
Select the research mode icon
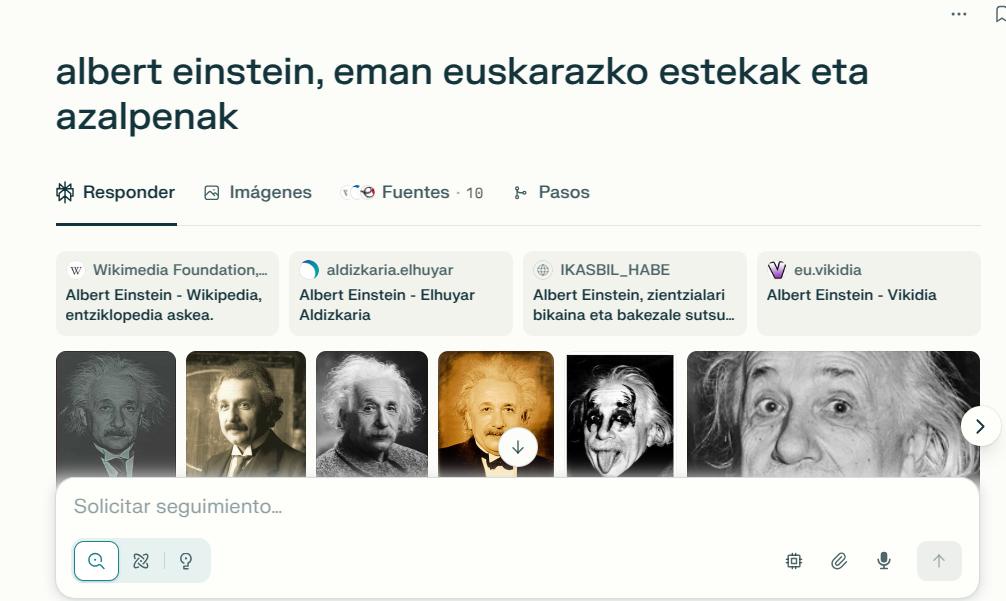click(141, 561)
